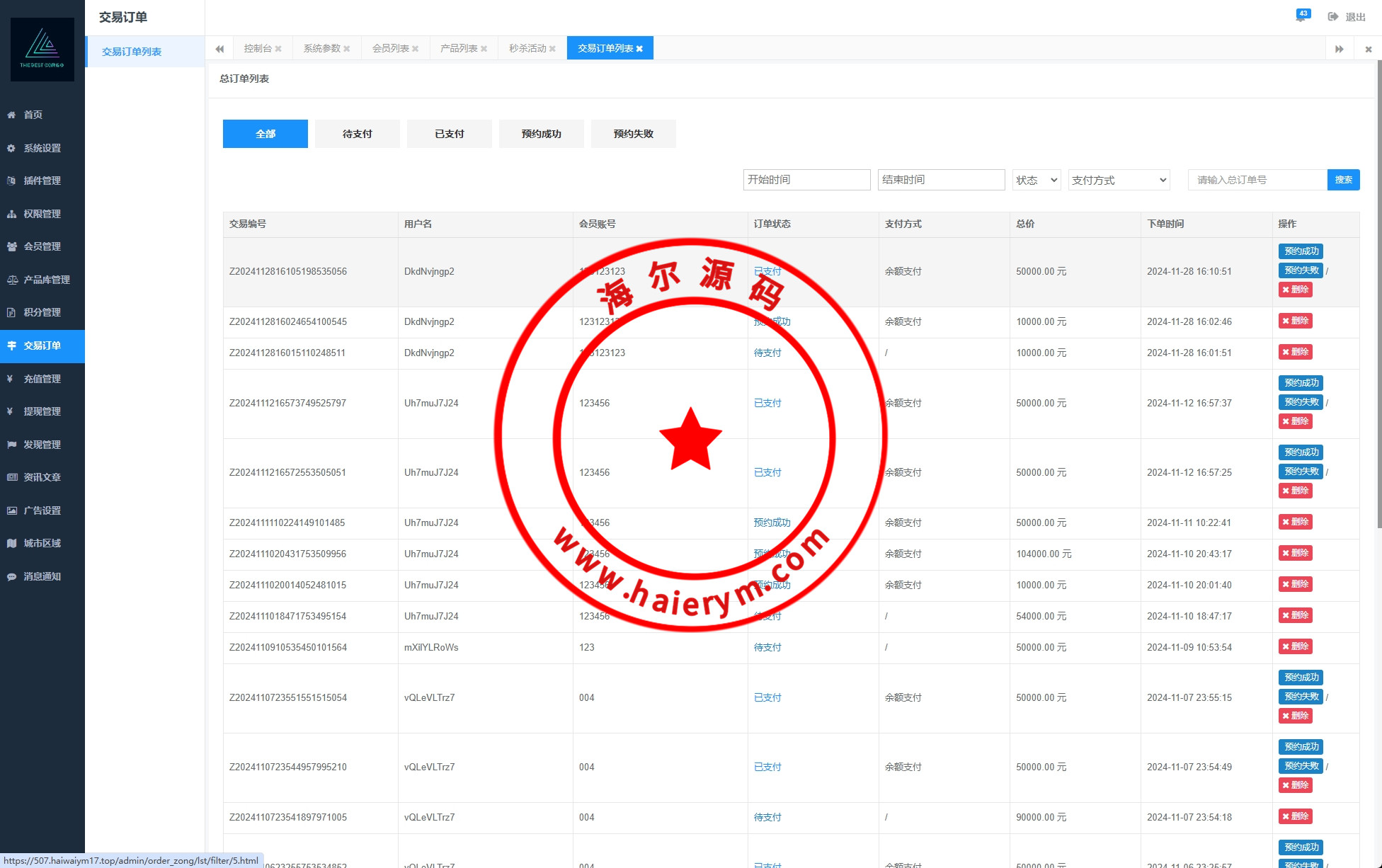Switch to the 控制台 tab
This screenshot has height=868, width=1382.
[258, 48]
